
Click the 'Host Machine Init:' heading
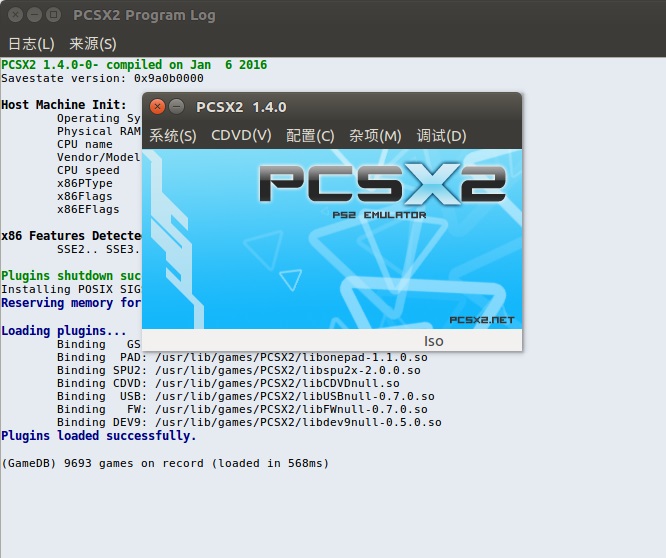pyautogui.click(x=64, y=104)
